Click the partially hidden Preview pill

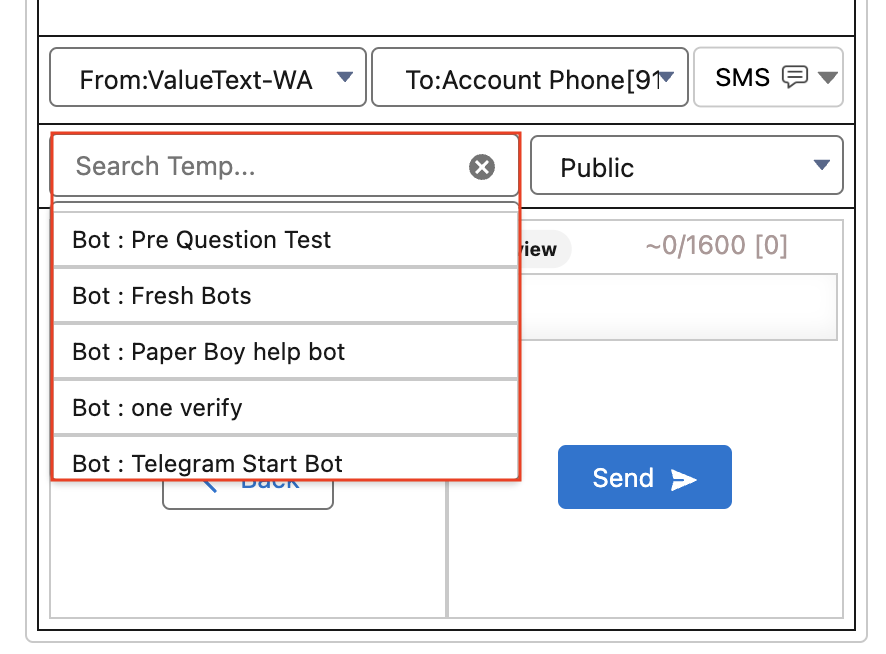[545, 250]
